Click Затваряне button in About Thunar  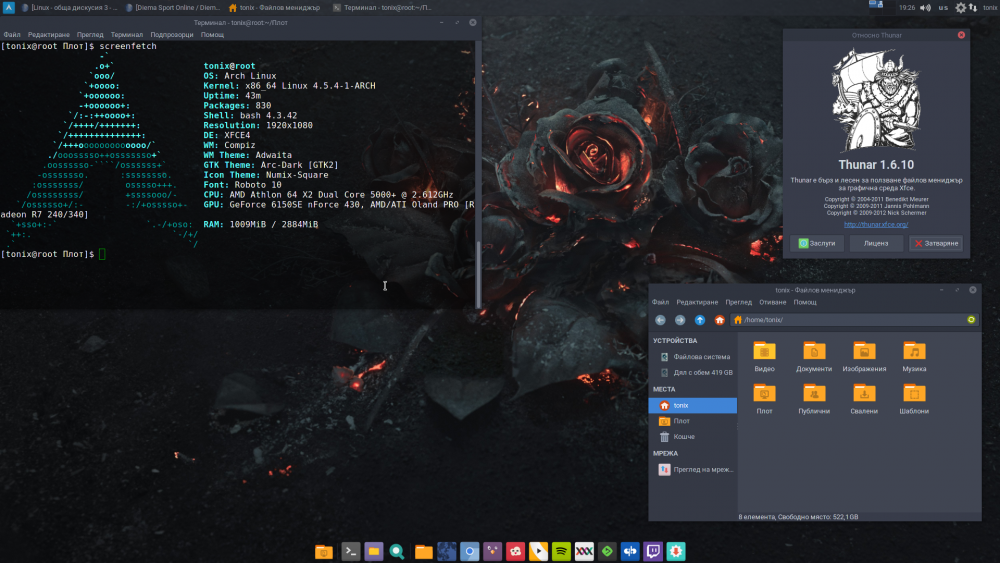pyautogui.click(x=936, y=243)
